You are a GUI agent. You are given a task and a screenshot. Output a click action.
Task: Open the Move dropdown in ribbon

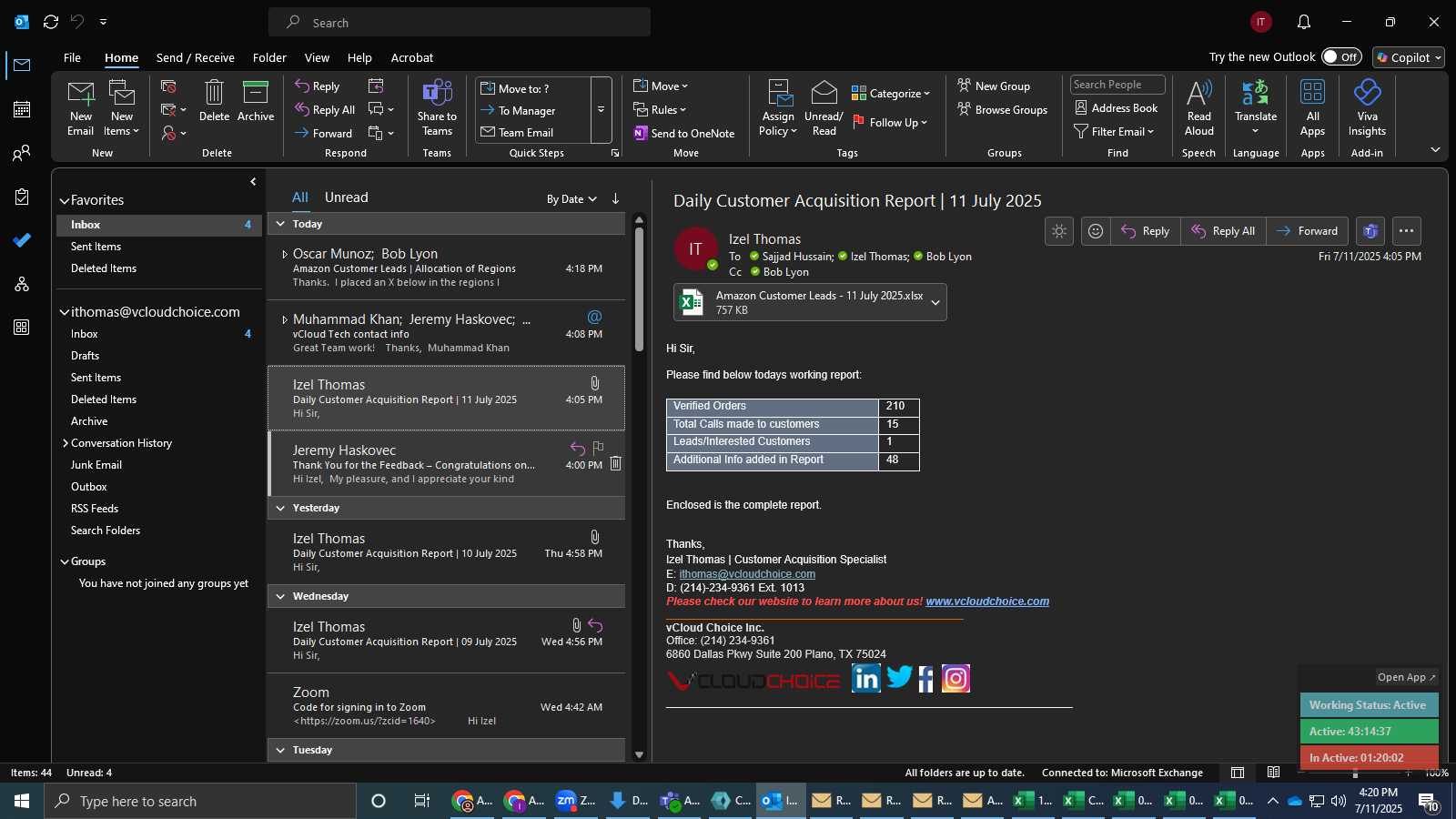[x=662, y=86]
